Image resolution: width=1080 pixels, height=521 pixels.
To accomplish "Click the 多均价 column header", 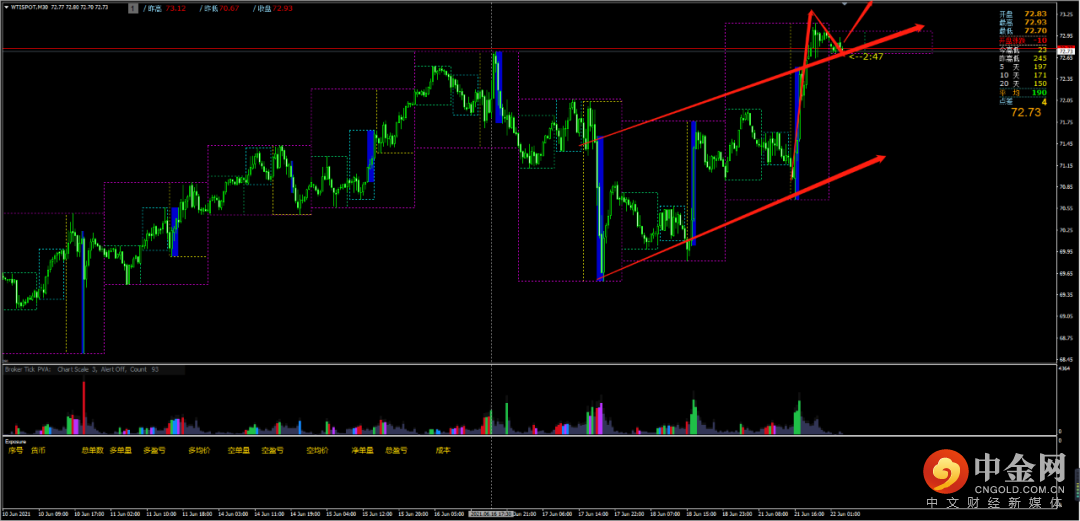I will coord(200,450).
